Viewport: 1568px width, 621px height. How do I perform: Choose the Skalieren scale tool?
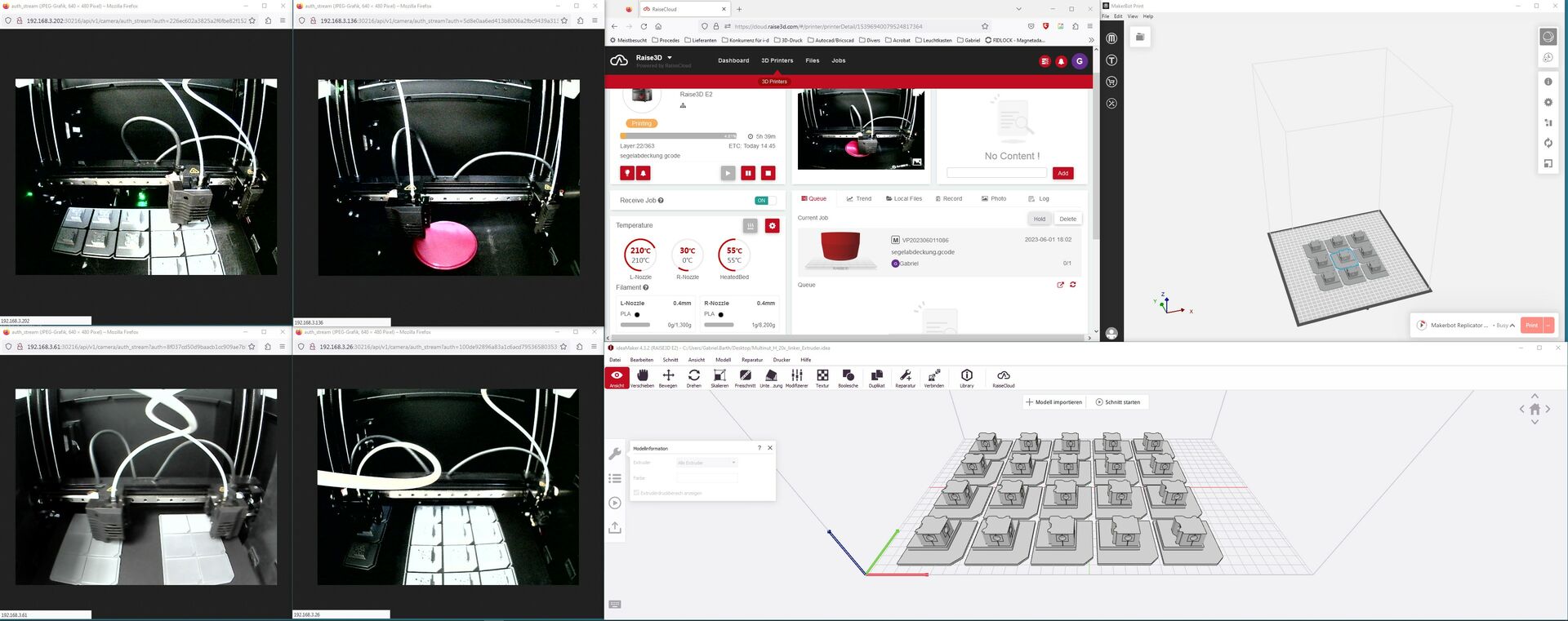(x=719, y=378)
